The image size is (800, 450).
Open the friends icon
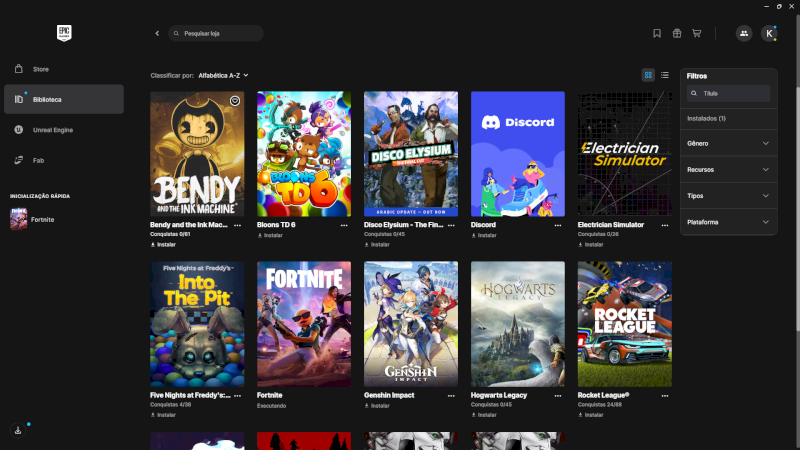[744, 33]
